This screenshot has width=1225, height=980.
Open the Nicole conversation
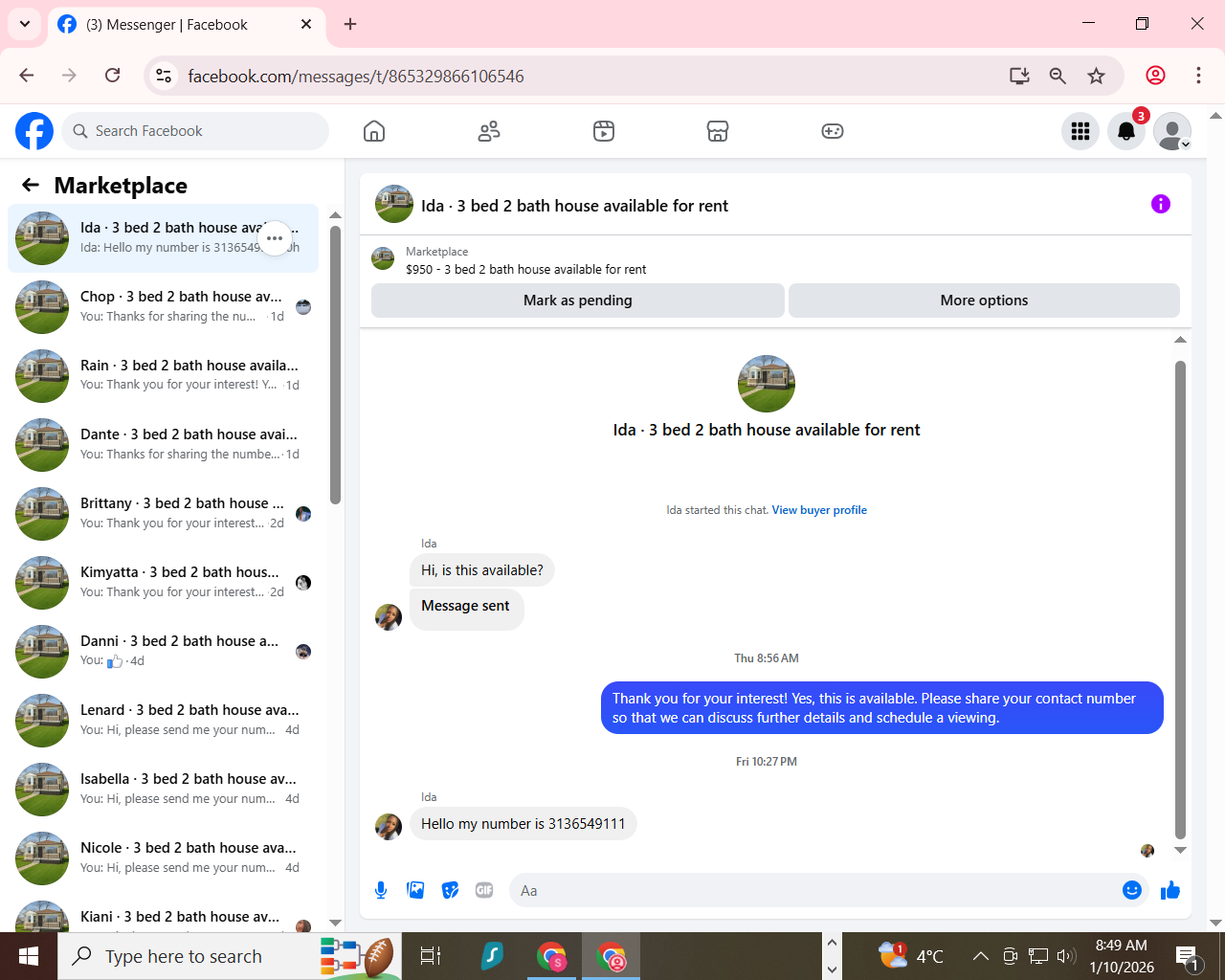[164, 858]
